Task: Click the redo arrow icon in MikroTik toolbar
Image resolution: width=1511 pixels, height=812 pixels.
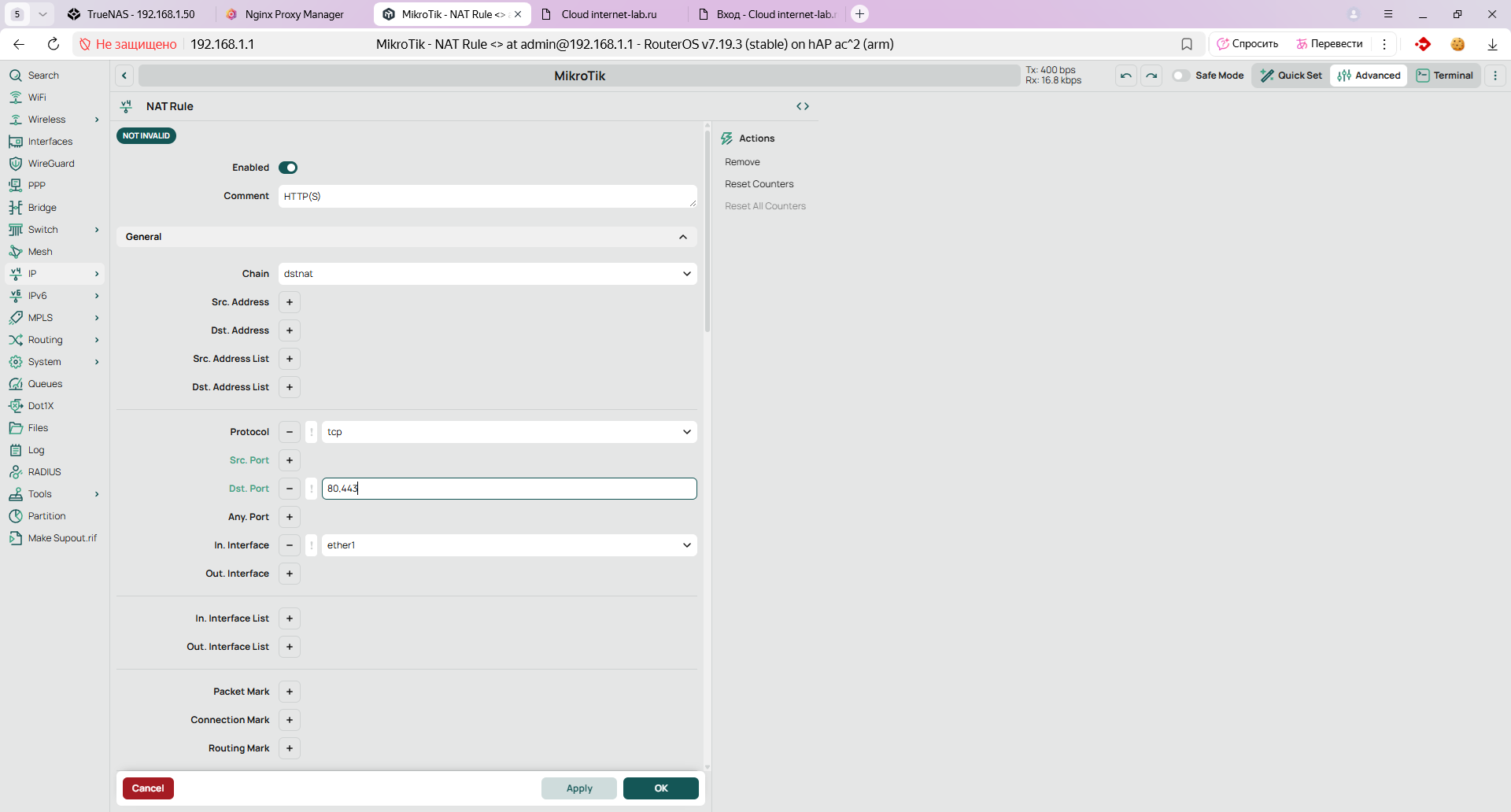Action: pyautogui.click(x=1151, y=76)
